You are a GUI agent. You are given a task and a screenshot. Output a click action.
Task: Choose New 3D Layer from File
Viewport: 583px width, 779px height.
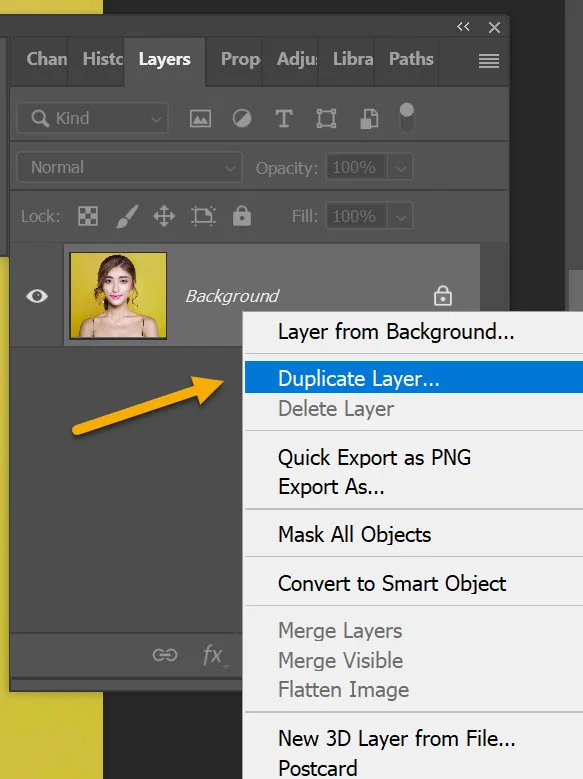tap(414, 739)
